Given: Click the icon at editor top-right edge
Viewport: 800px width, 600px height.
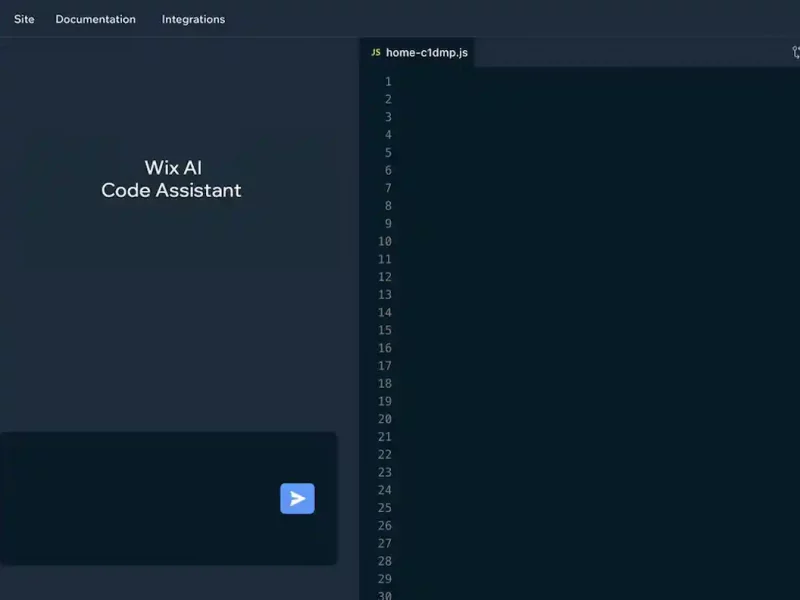Looking at the screenshot, I should click(796, 53).
